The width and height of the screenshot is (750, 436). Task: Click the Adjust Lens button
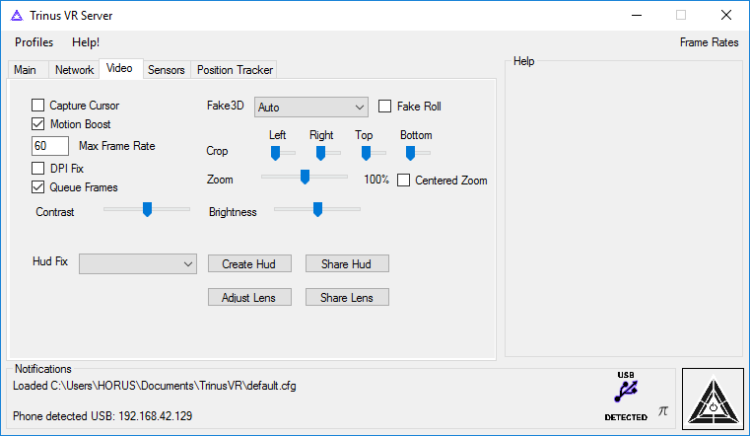point(249,297)
